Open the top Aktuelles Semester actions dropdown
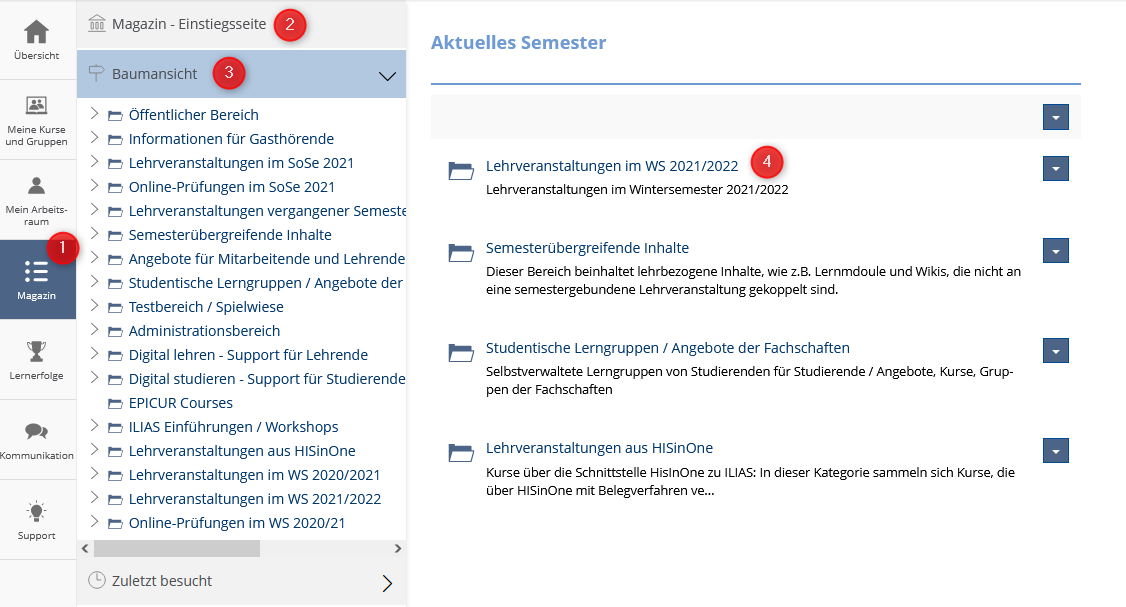 (x=1055, y=117)
